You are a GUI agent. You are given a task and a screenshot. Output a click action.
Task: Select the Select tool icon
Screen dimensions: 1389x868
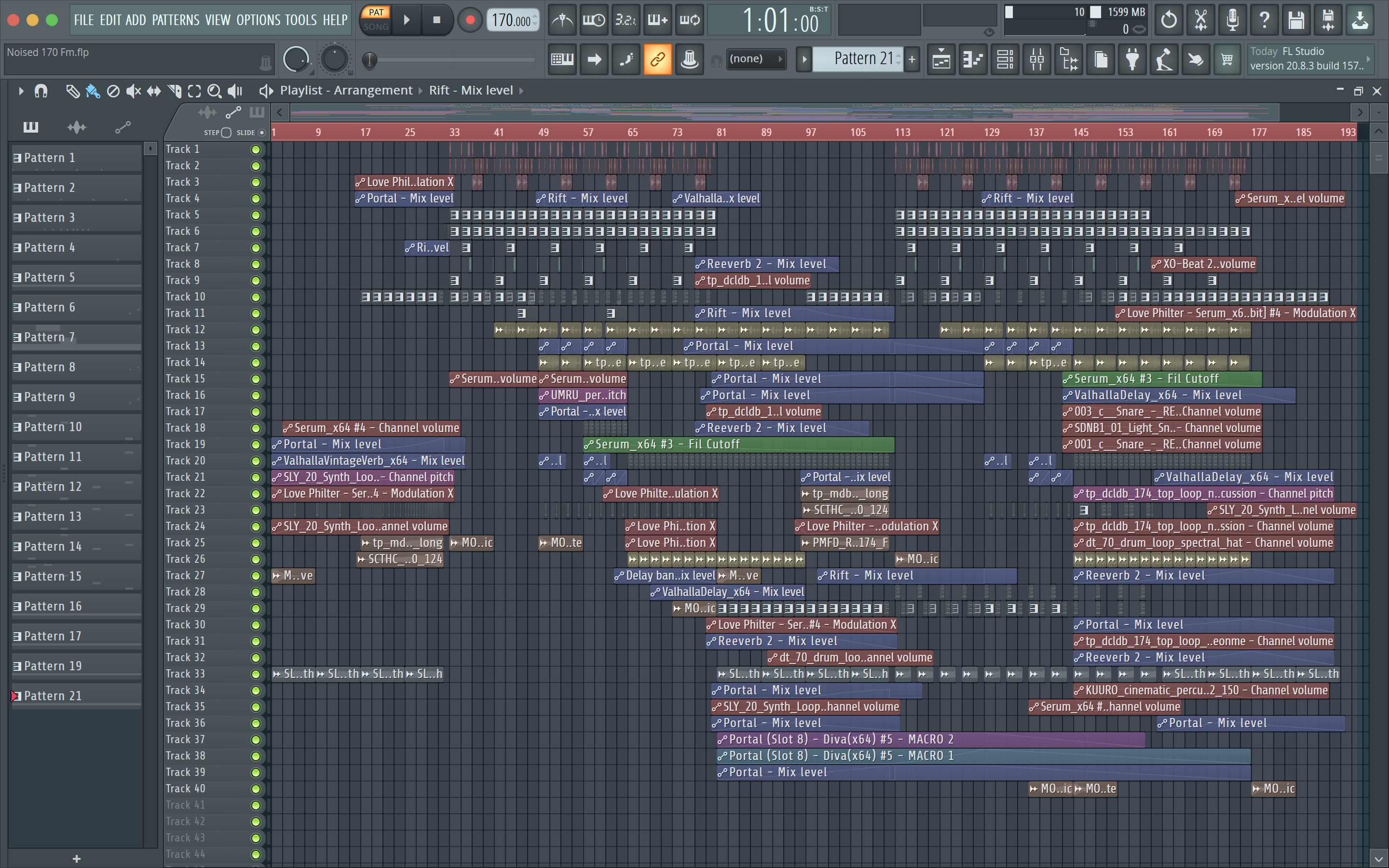194,91
